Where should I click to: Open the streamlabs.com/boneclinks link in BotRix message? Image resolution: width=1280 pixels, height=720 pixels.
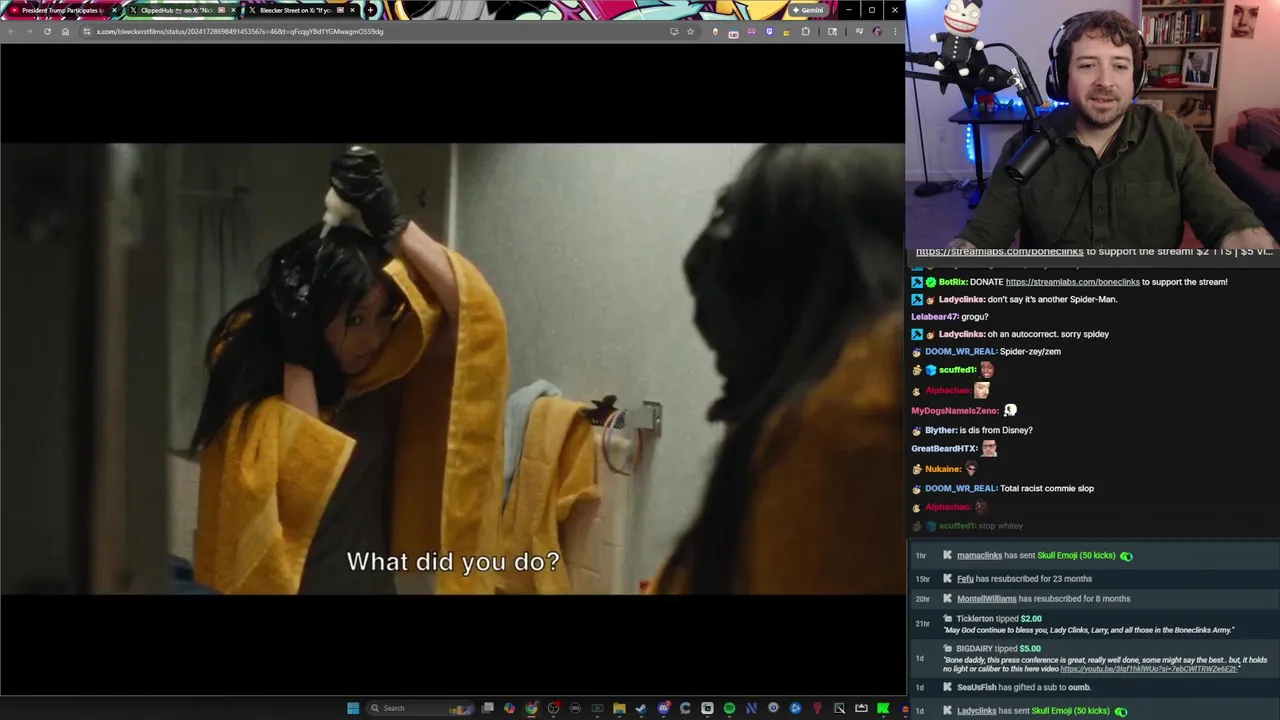(1072, 282)
